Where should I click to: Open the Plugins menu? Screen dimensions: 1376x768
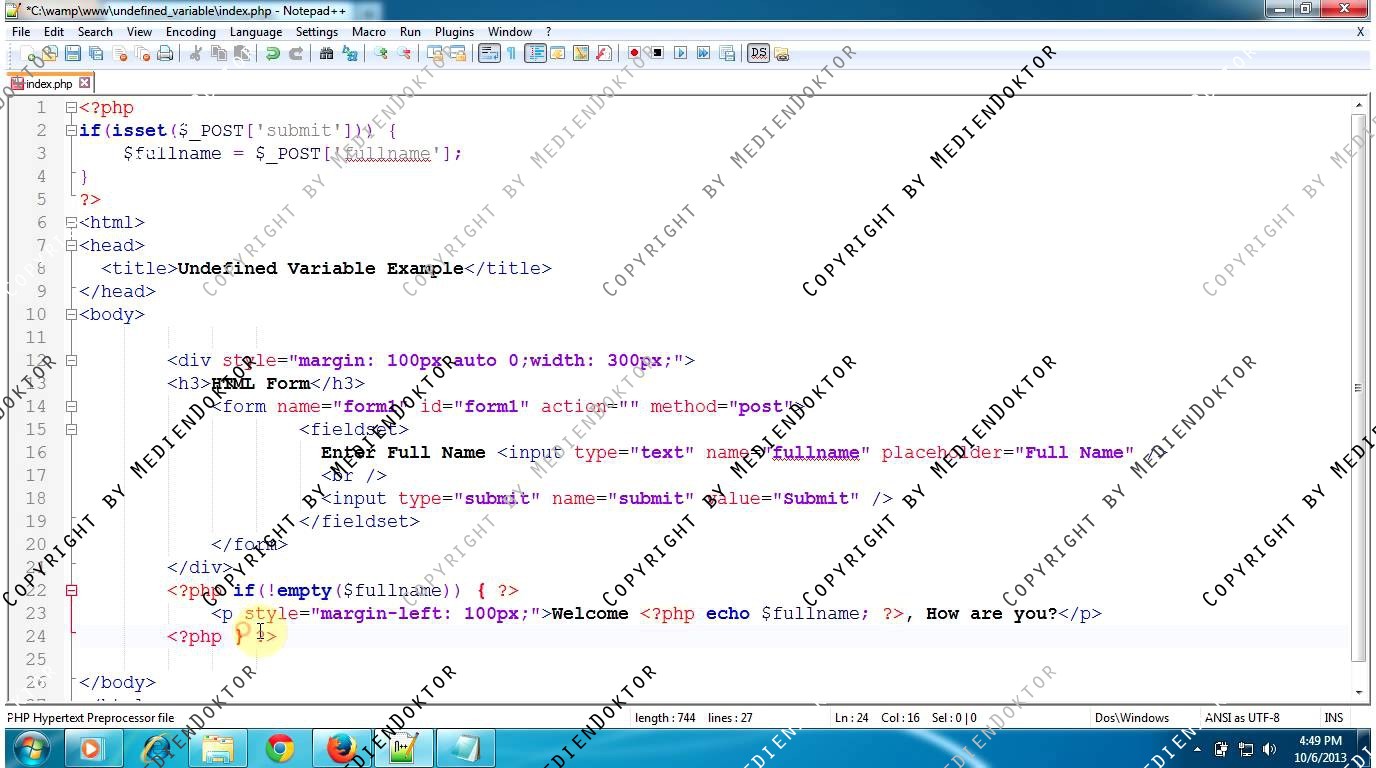click(x=454, y=32)
